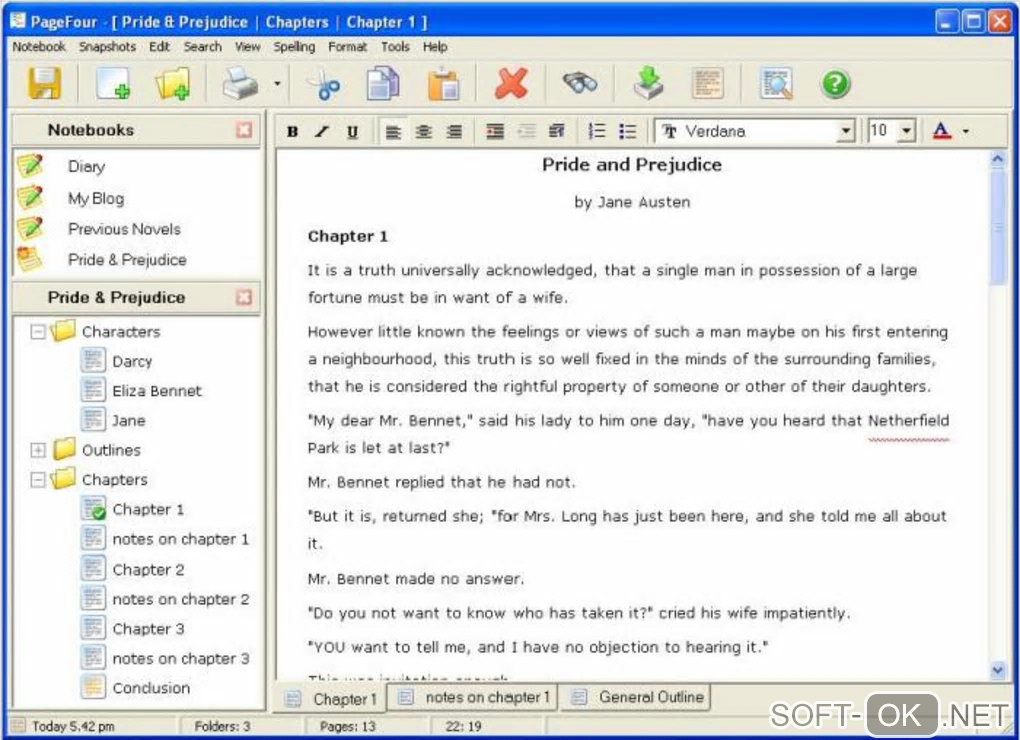
Task: Close the Pride & Prejudice panel
Action: [244, 297]
